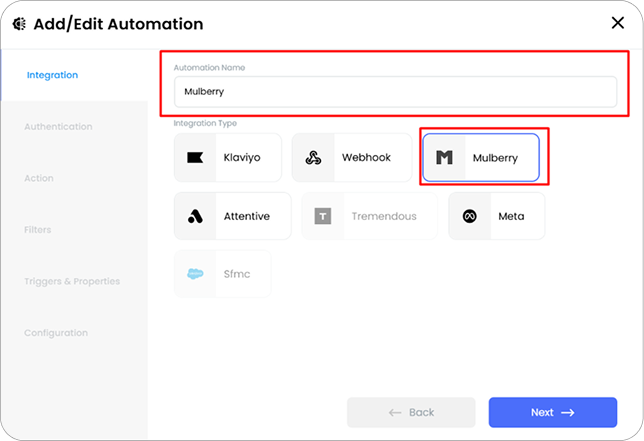Select the Webhook integration type
The image size is (644, 441).
352,158
